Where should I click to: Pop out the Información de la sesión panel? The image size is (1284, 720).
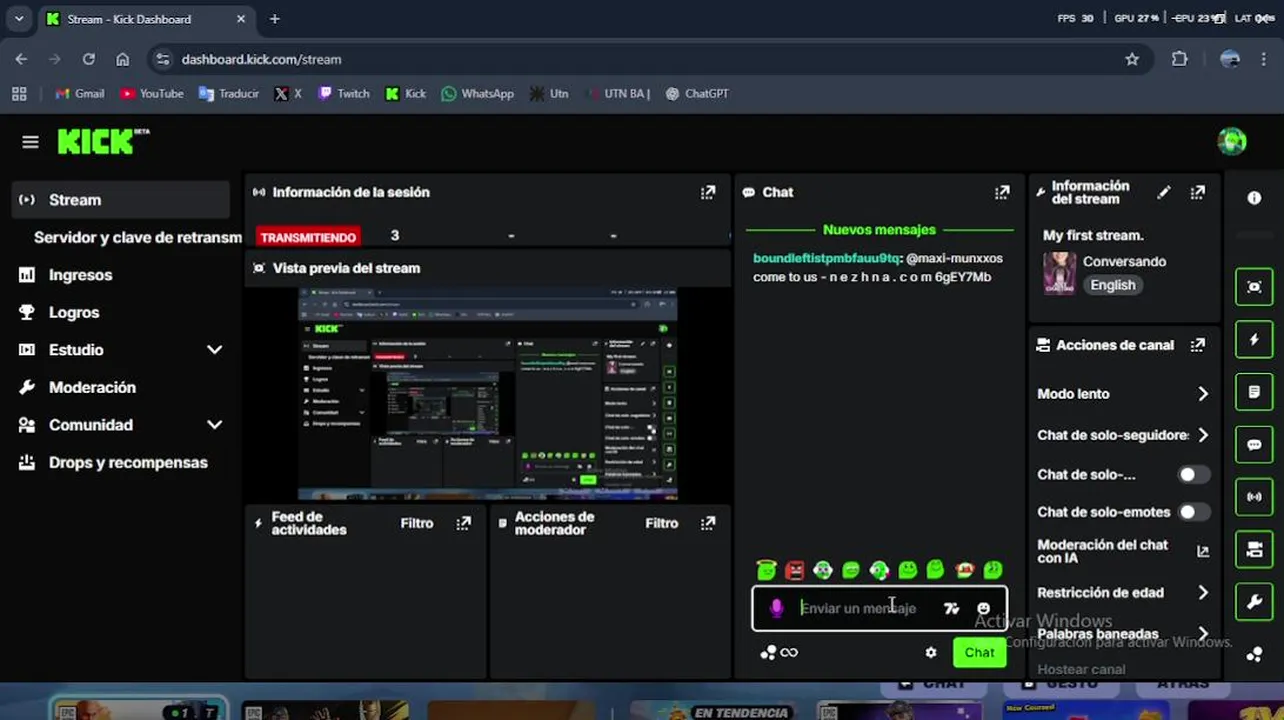point(708,192)
